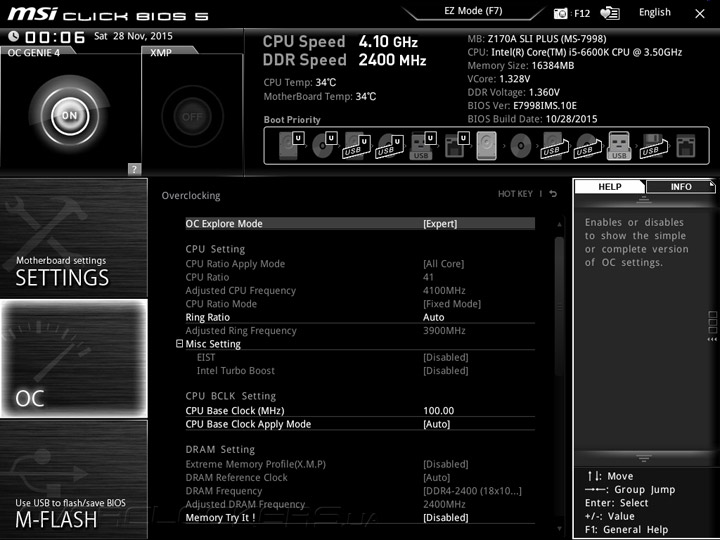720x540 pixels.
Task: Click the back arrow beside HOT KEY
Action: coord(553,194)
